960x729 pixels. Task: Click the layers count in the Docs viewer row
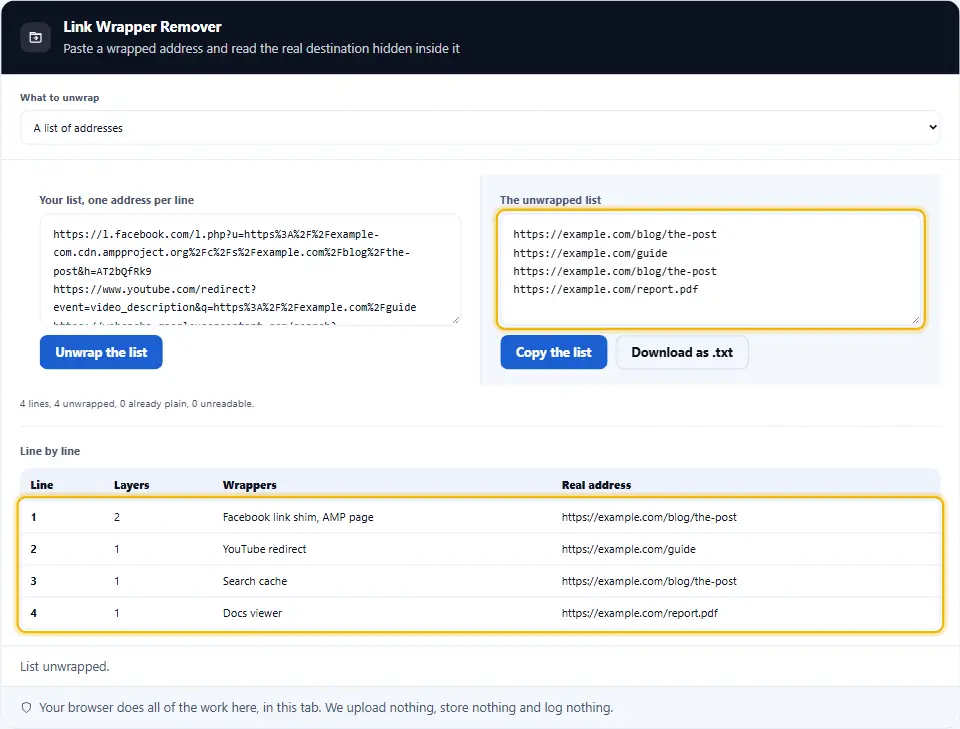(117, 613)
